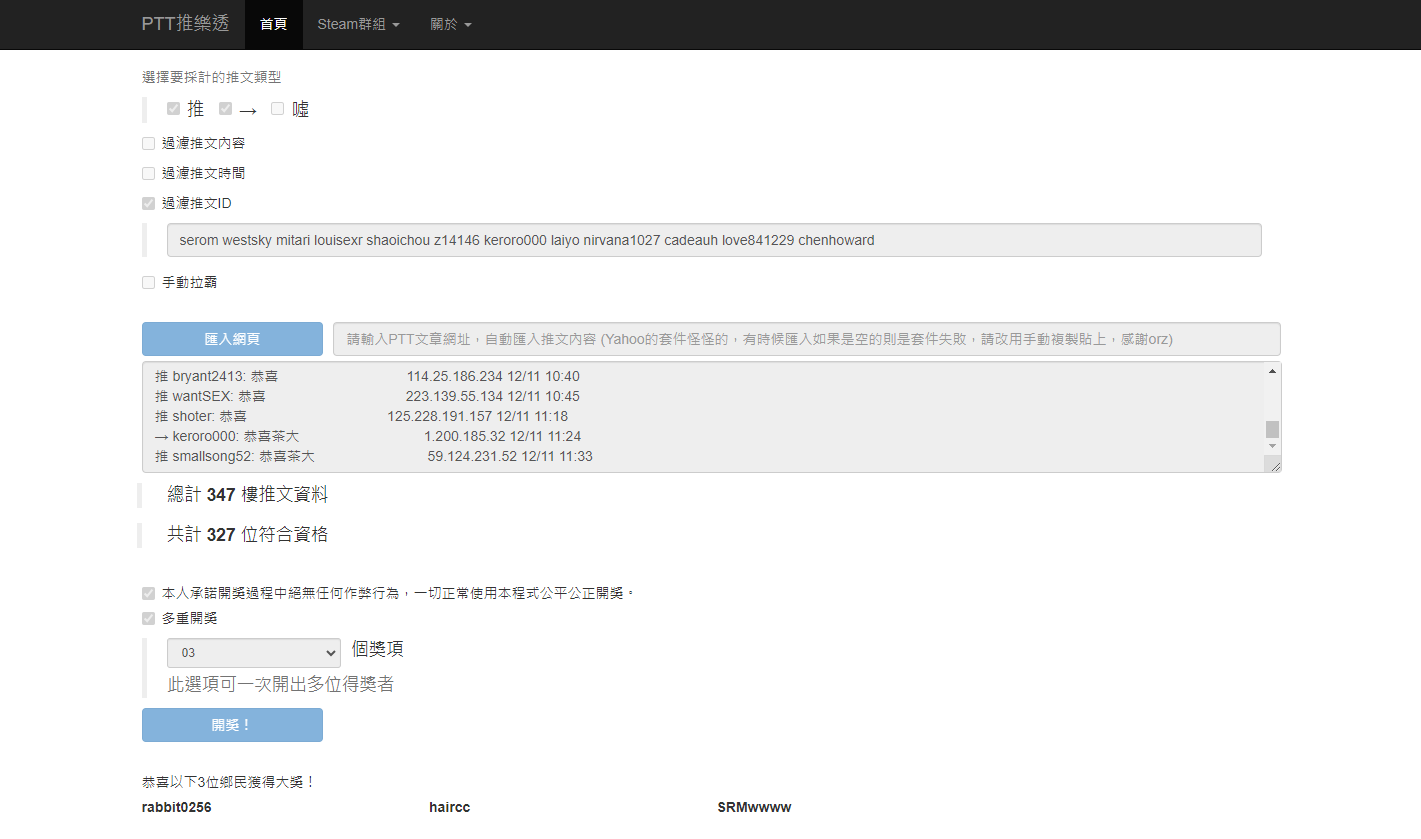Expand the Steam群組 dropdown menu
The width and height of the screenshot is (1421, 839).
[x=358, y=24]
